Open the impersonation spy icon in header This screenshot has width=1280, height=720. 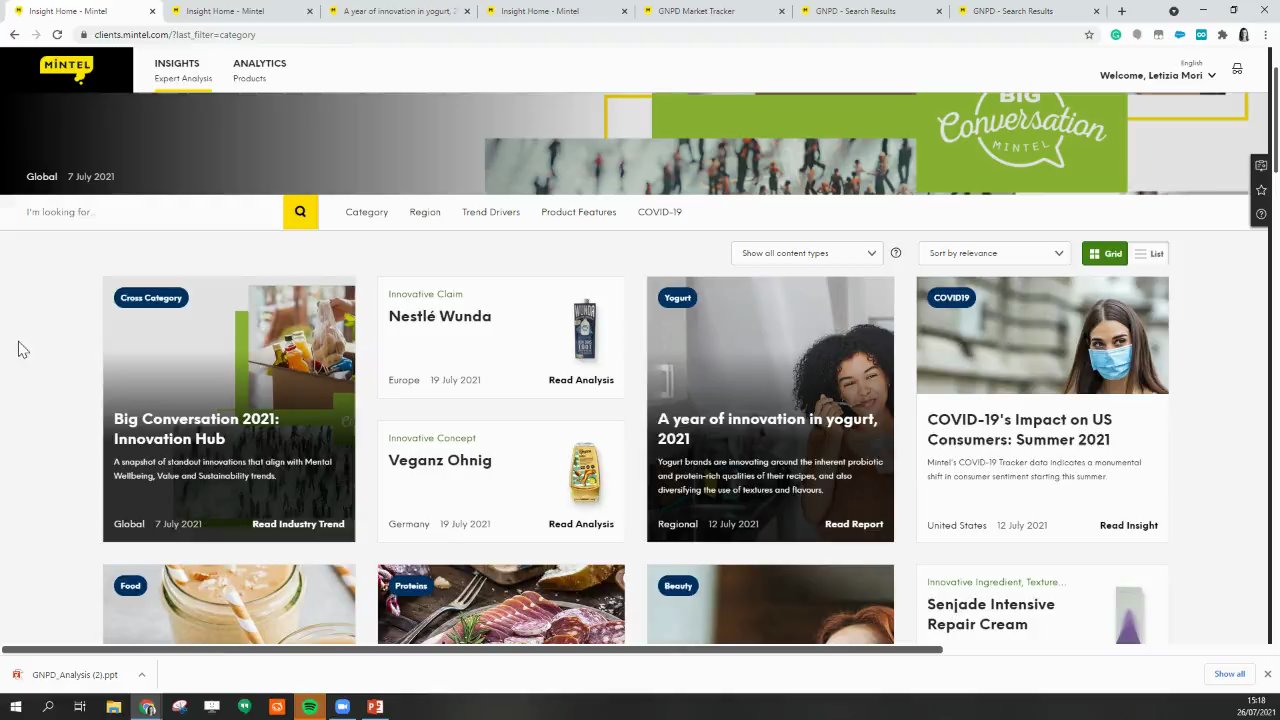click(x=1237, y=69)
